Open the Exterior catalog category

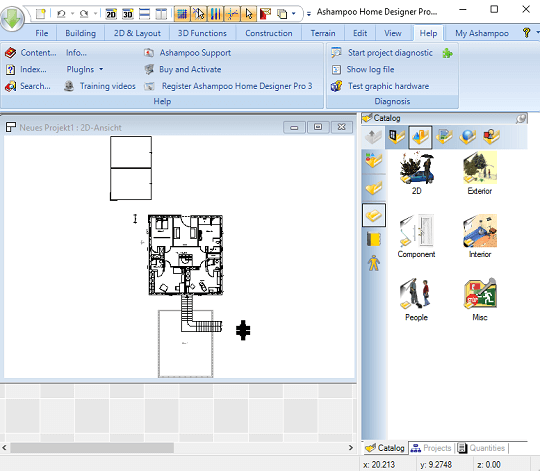tap(480, 174)
